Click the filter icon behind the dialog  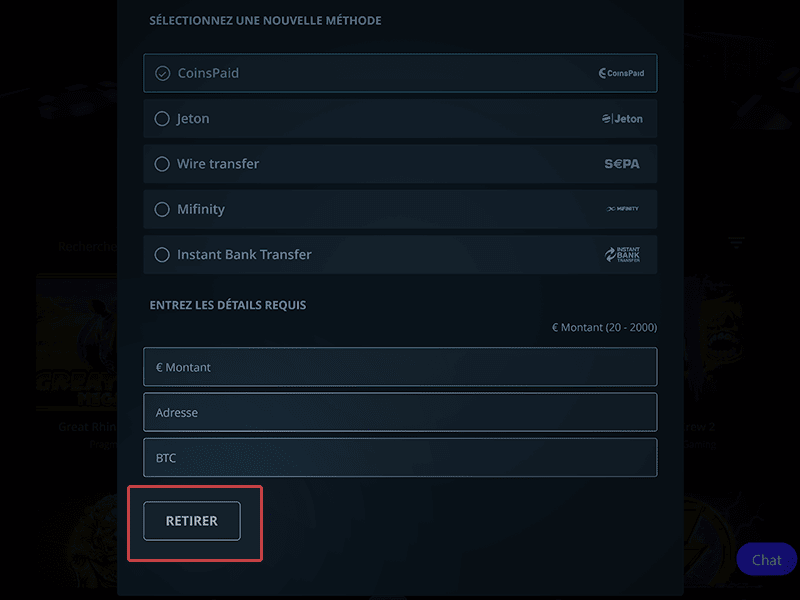736,242
